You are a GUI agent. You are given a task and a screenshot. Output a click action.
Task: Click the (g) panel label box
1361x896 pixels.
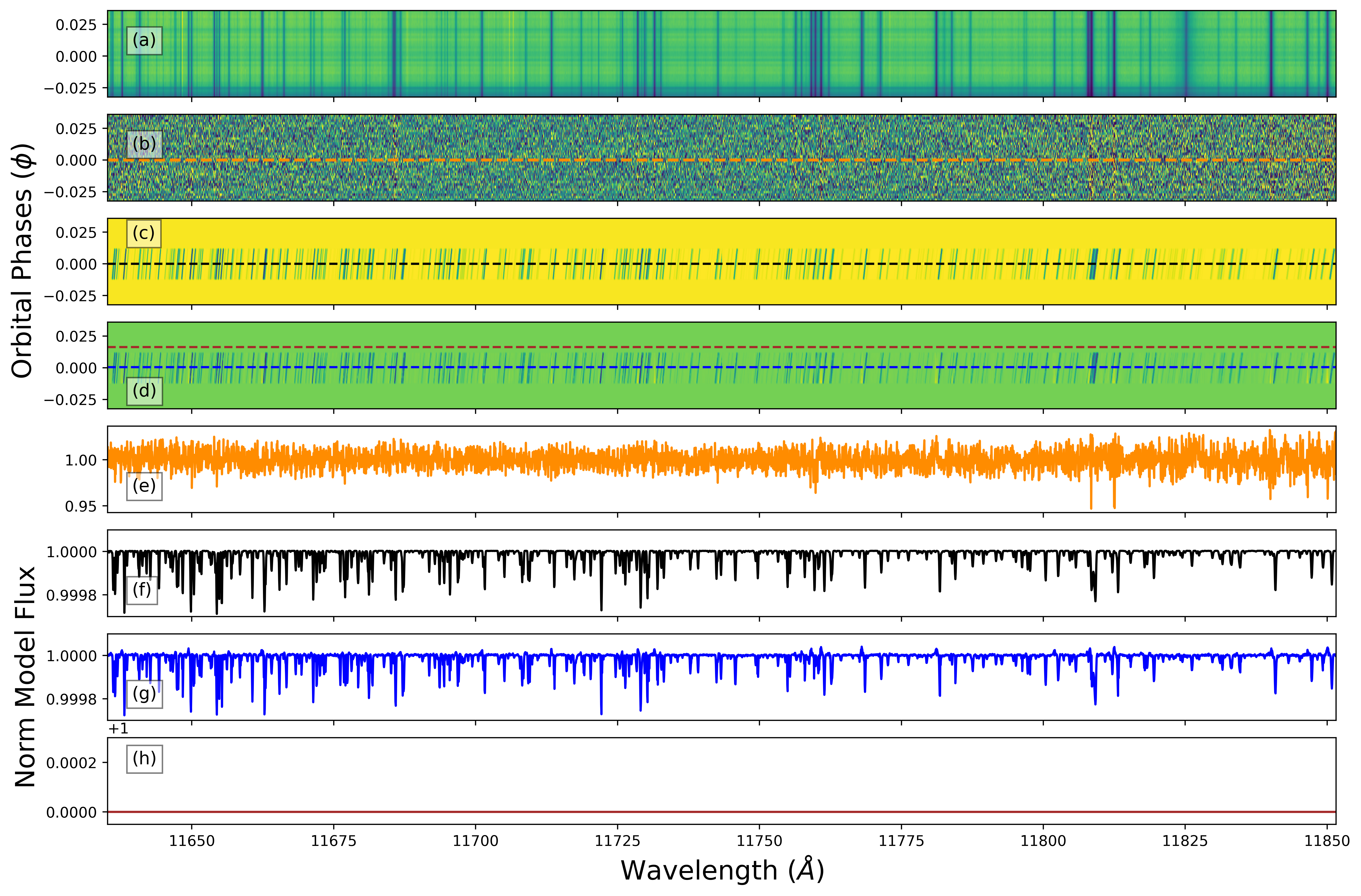(144, 694)
